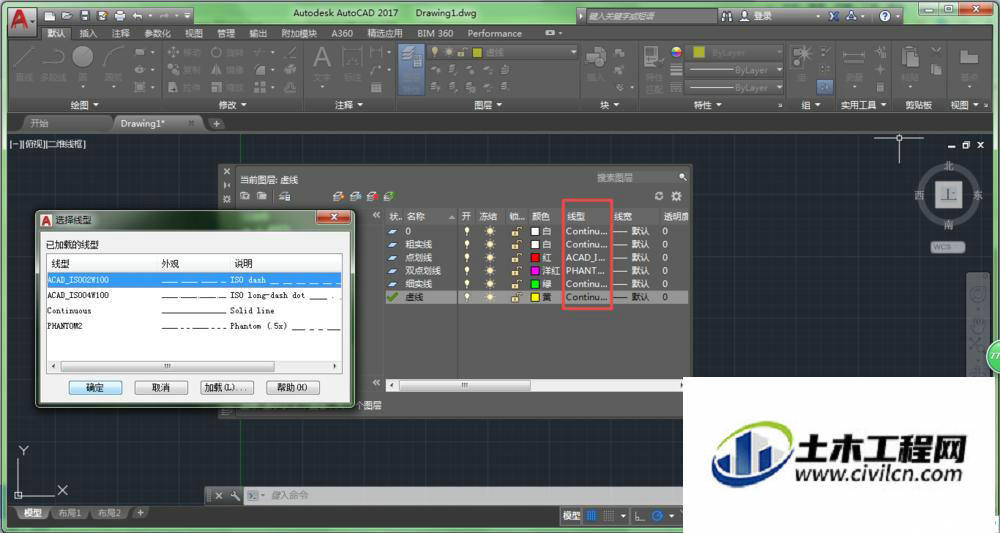1000x533 pixels.
Task: Refresh the layer list with refresh icon
Action: pyautogui.click(x=659, y=196)
